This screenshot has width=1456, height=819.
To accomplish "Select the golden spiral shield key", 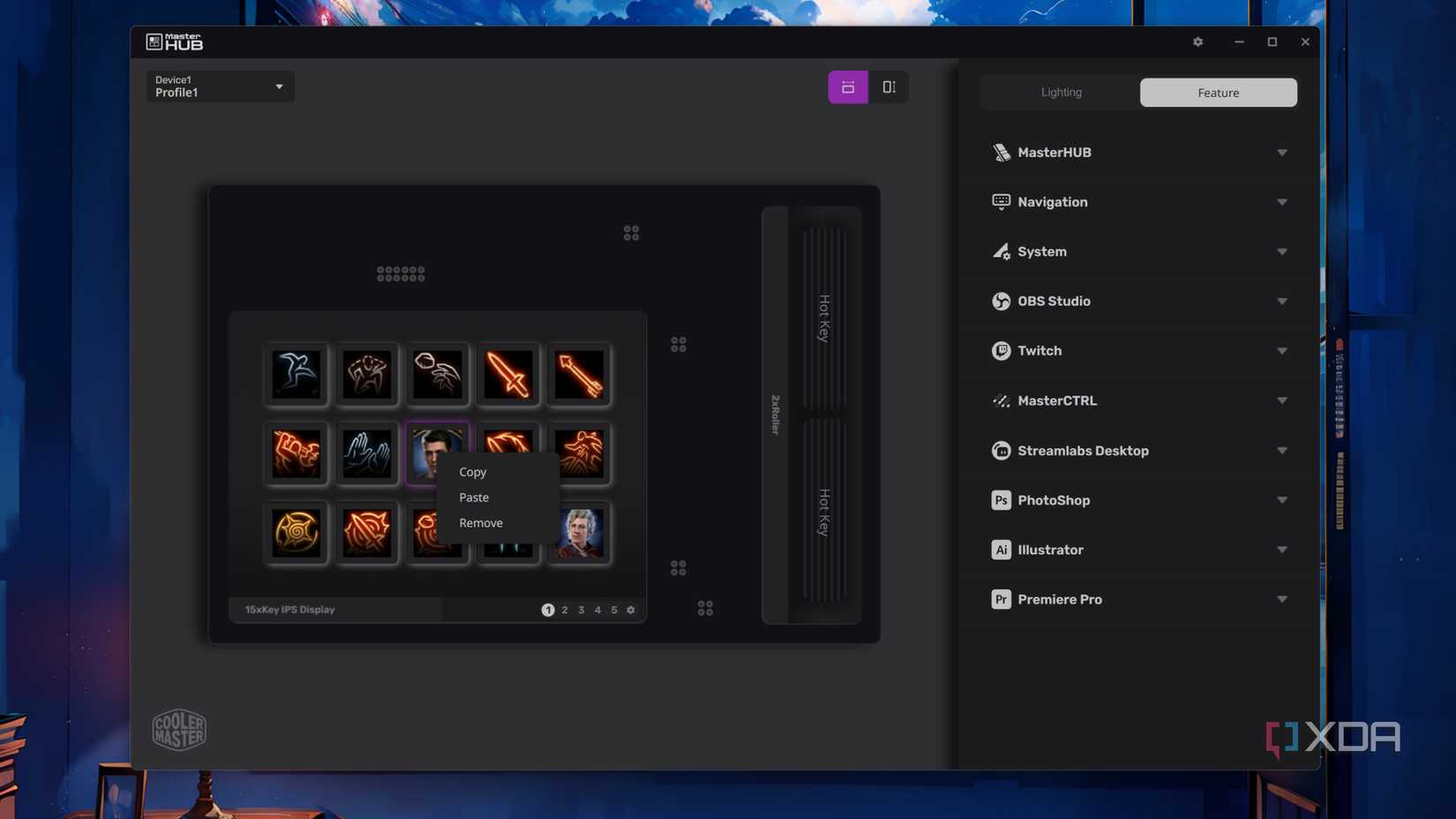I will tap(296, 532).
